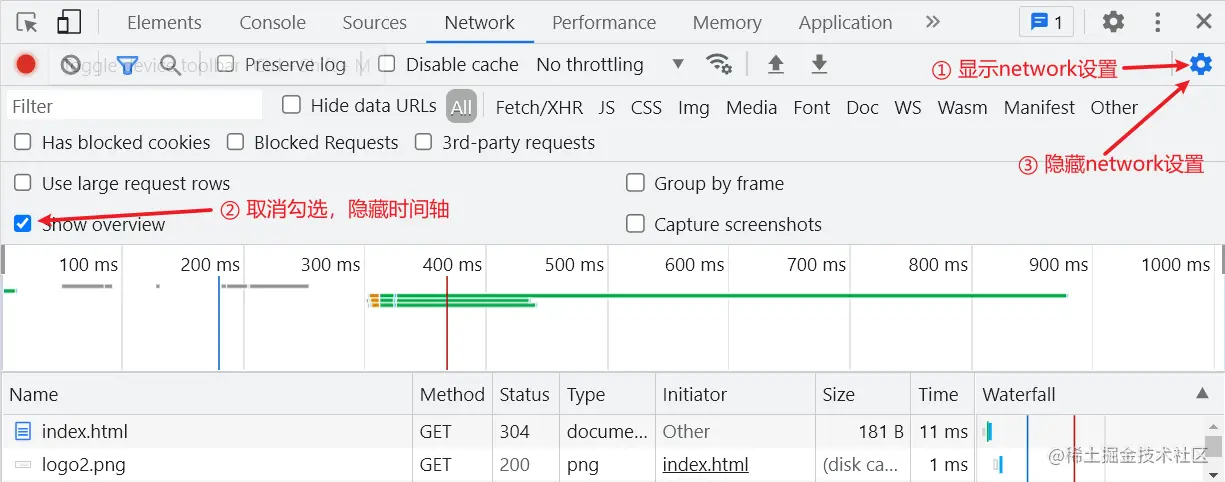Select the logo2.png request row
Viewport: 1225px width, 482px height.
pyautogui.click(x=602, y=465)
